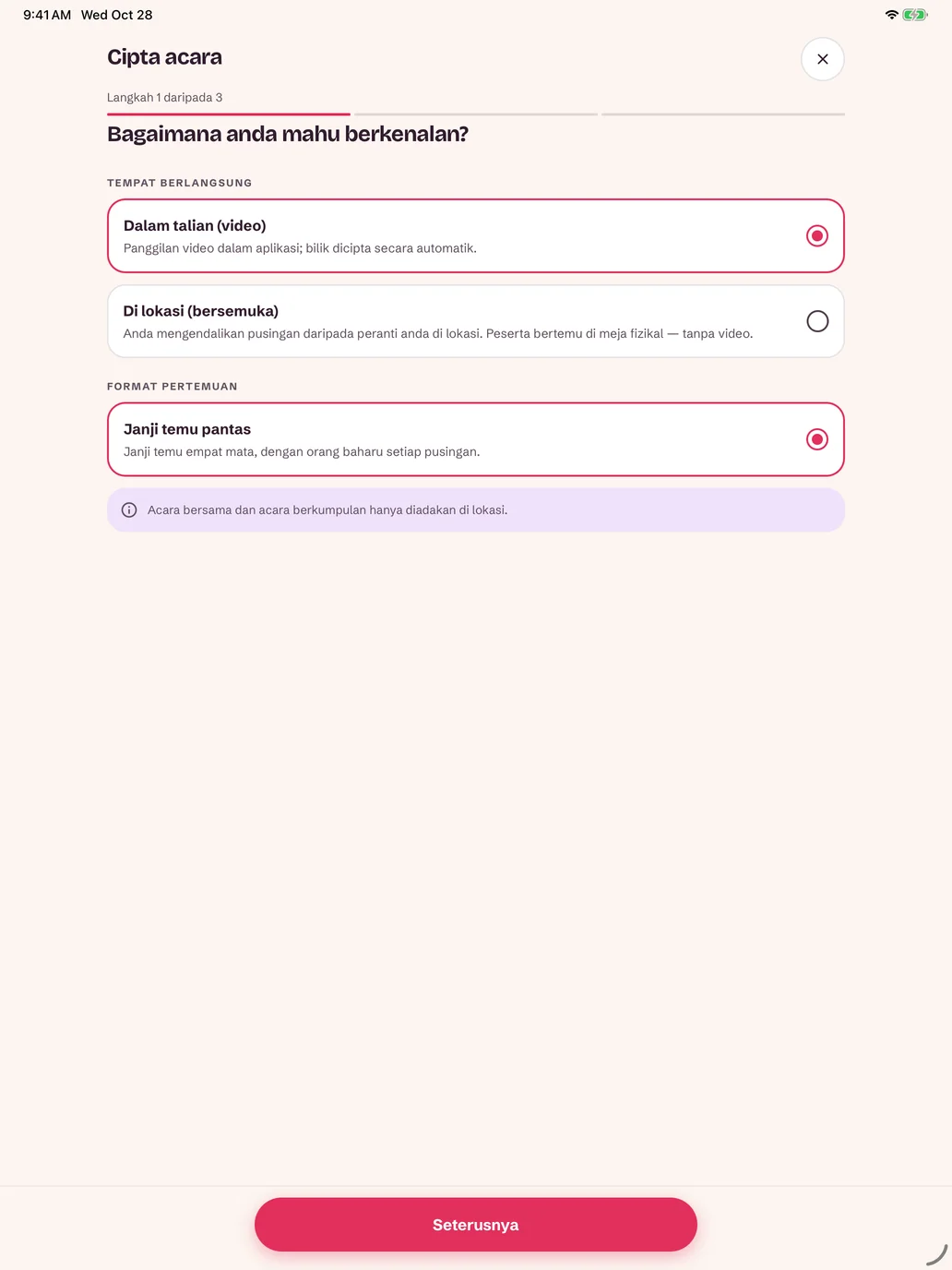Tap the battery charging icon
952x1270 pixels.
(914, 15)
